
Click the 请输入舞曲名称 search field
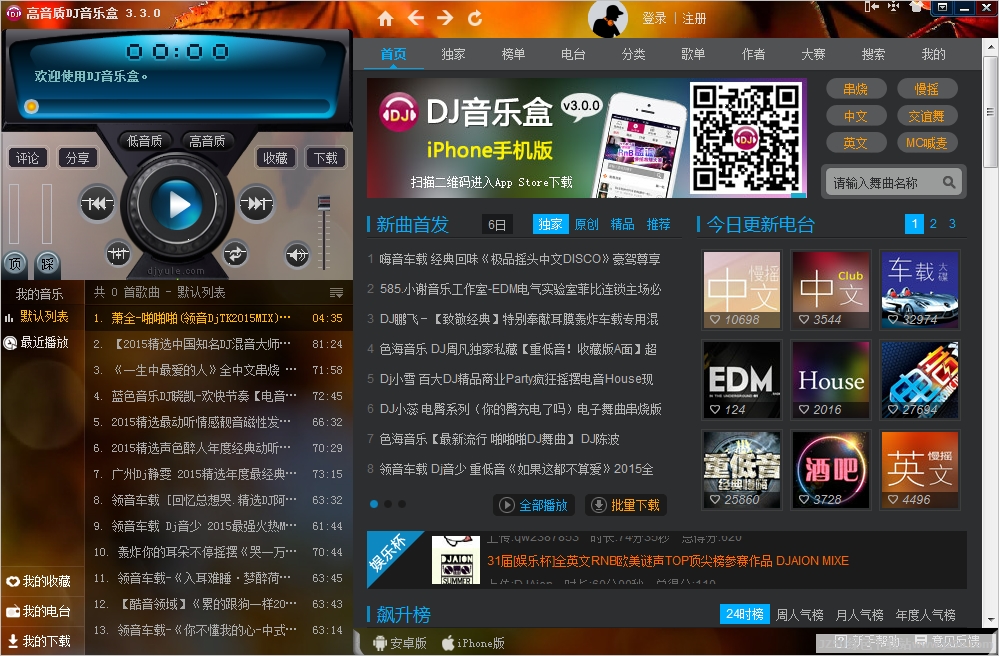893,183
